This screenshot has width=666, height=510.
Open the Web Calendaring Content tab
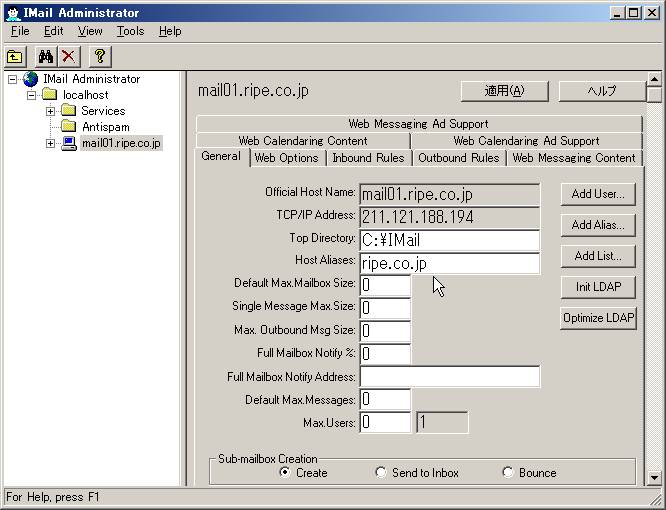(303, 141)
